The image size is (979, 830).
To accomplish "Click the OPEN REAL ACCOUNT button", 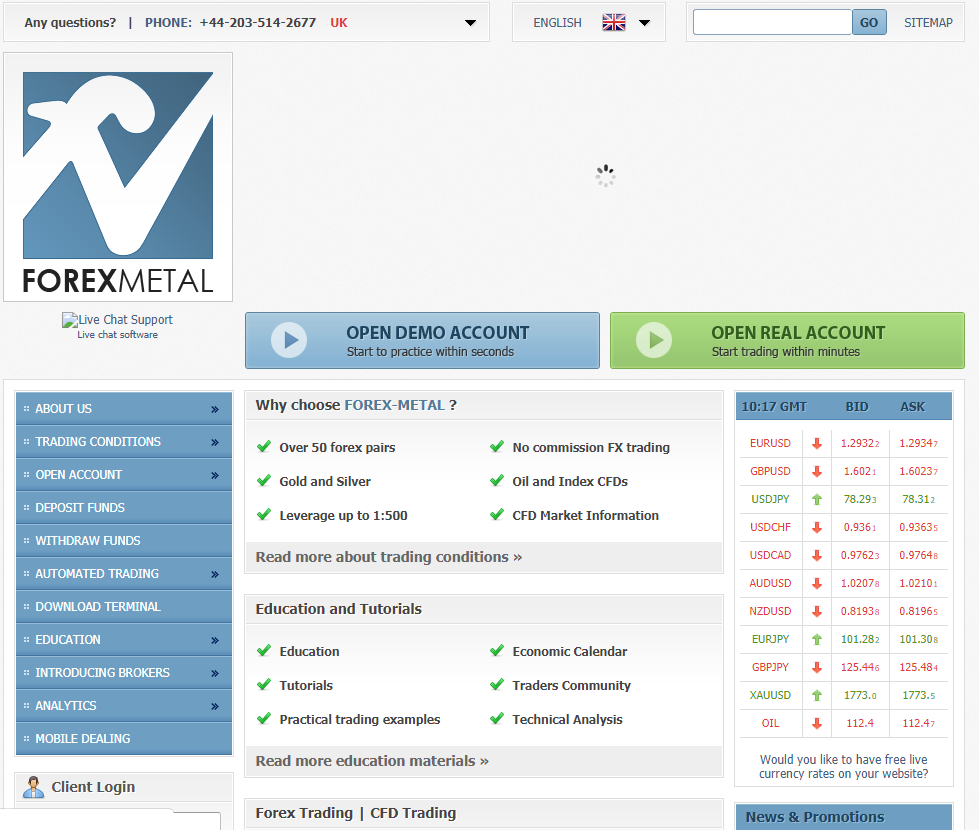I will pos(787,340).
